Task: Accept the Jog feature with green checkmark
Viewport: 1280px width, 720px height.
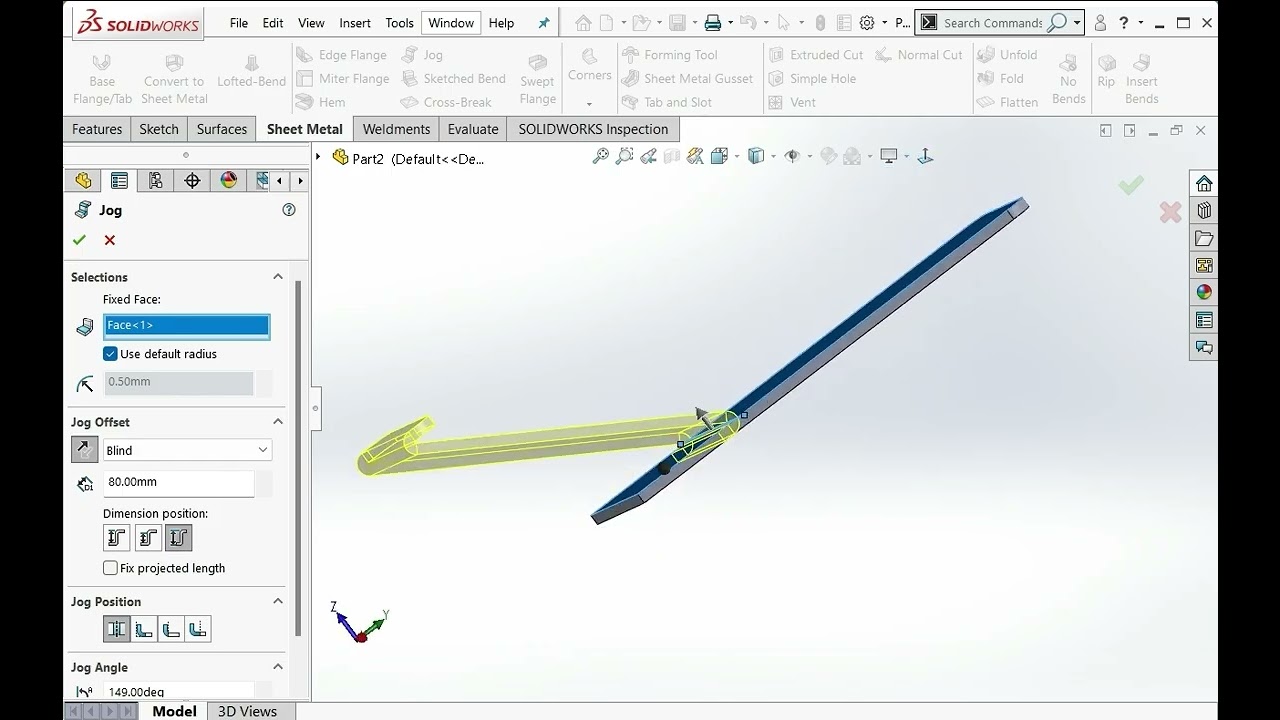Action: [79, 240]
